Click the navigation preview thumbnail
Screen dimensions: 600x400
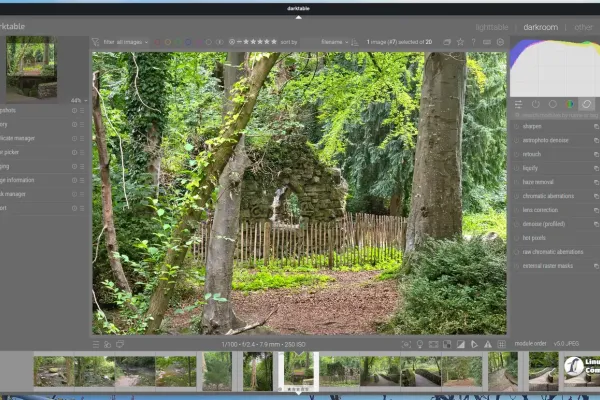tap(31, 68)
